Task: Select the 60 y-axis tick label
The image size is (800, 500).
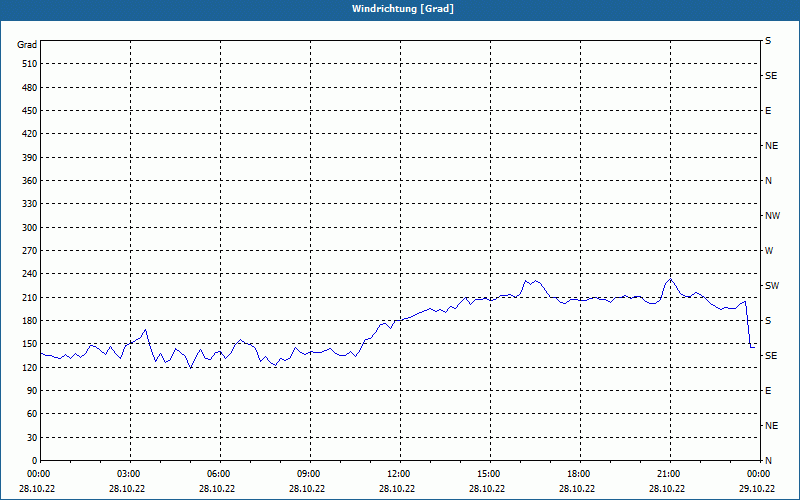Action: tap(32, 414)
